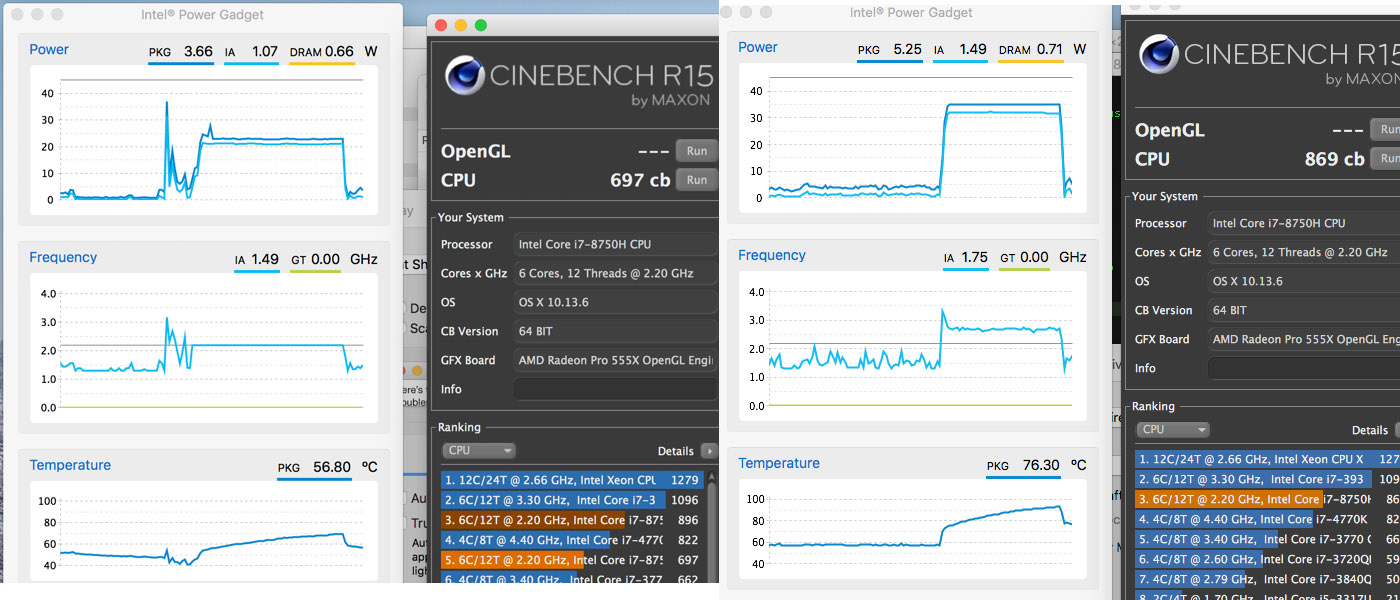Screen dimensions: 1400x600
Task: Click DRAM power value 0.66
Action: [x=340, y=51]
